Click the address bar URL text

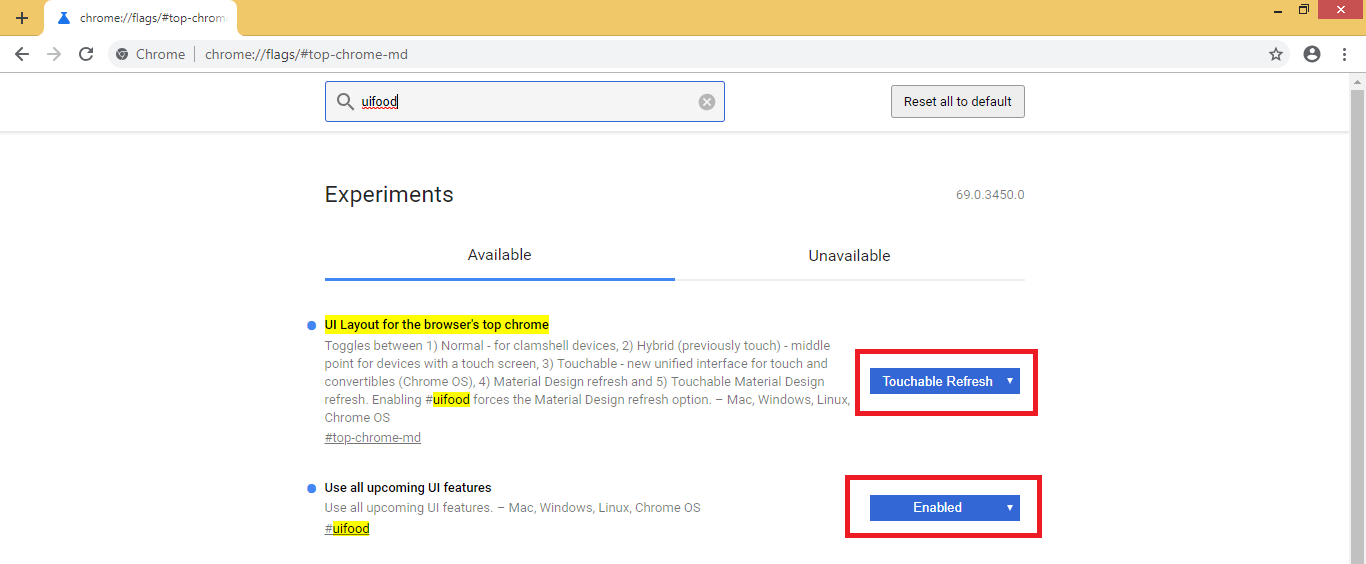tap(306, 54)
